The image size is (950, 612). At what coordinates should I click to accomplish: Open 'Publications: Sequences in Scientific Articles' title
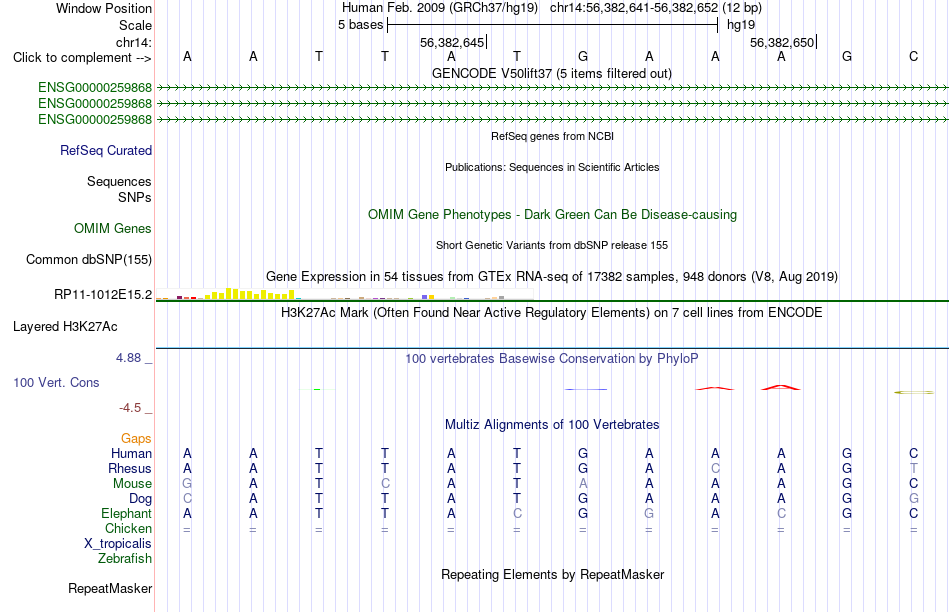pyautogui.click(x=552, y=167)
